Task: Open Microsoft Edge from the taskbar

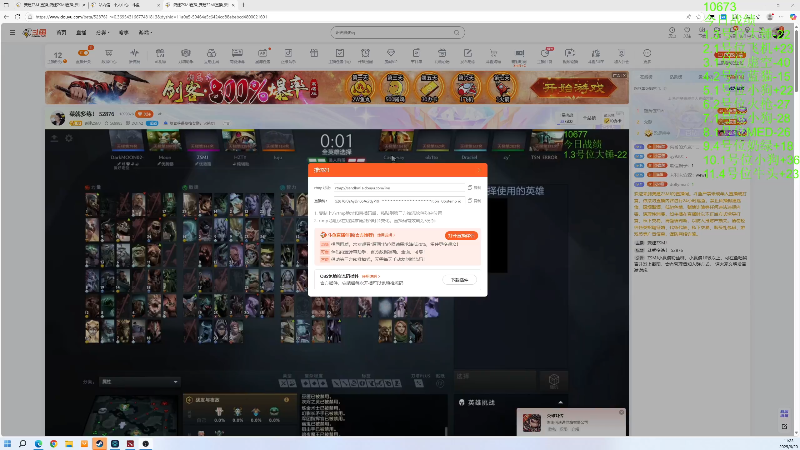Action: click(38, 444)
